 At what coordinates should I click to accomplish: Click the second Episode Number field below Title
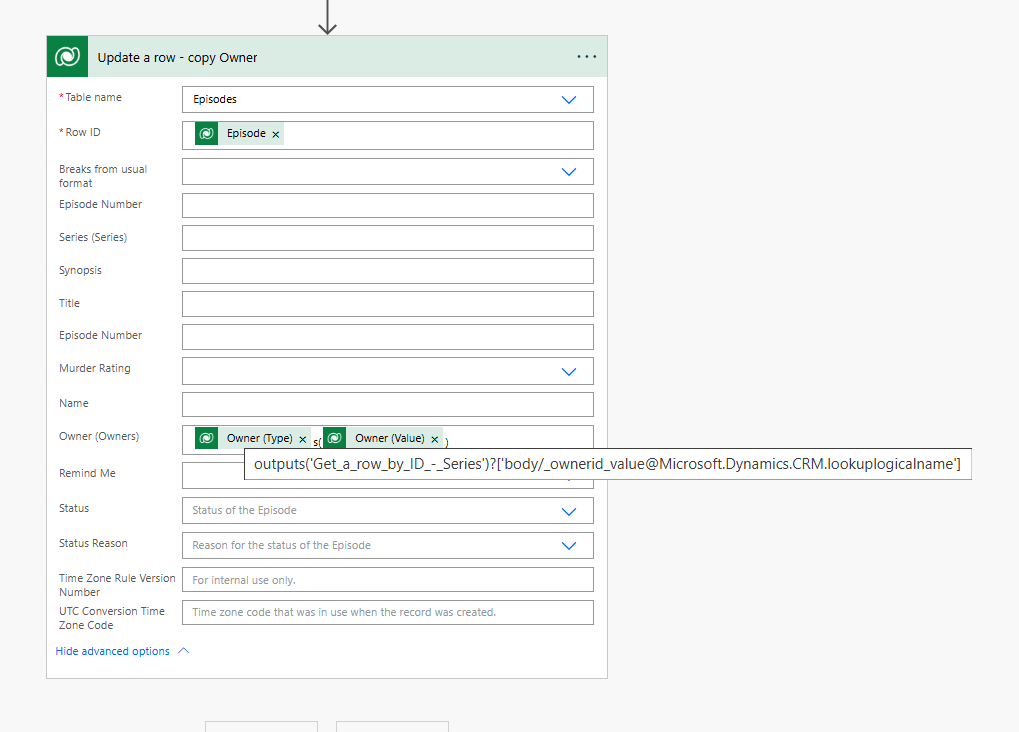387,337
